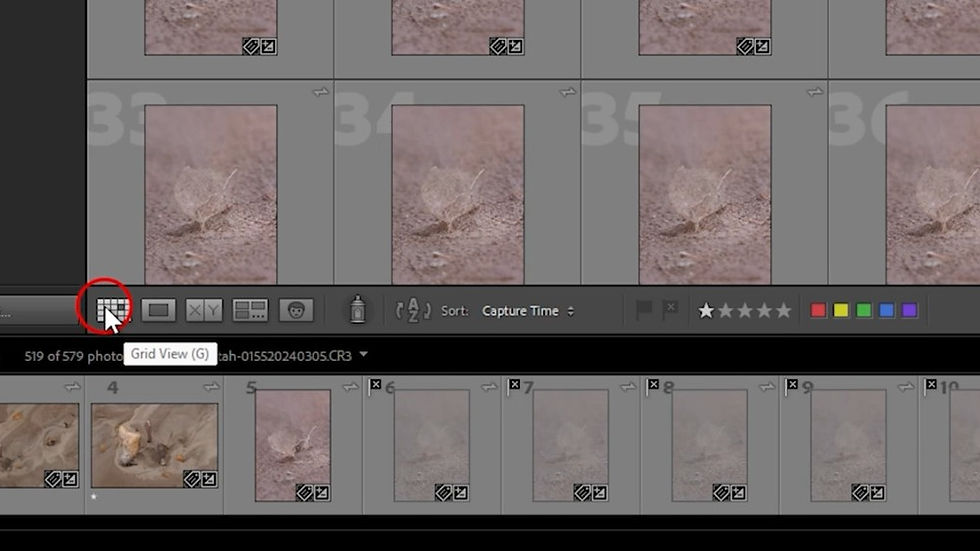Toggle rejected flag on filmstrip photo 7

[x=514, y=385]
